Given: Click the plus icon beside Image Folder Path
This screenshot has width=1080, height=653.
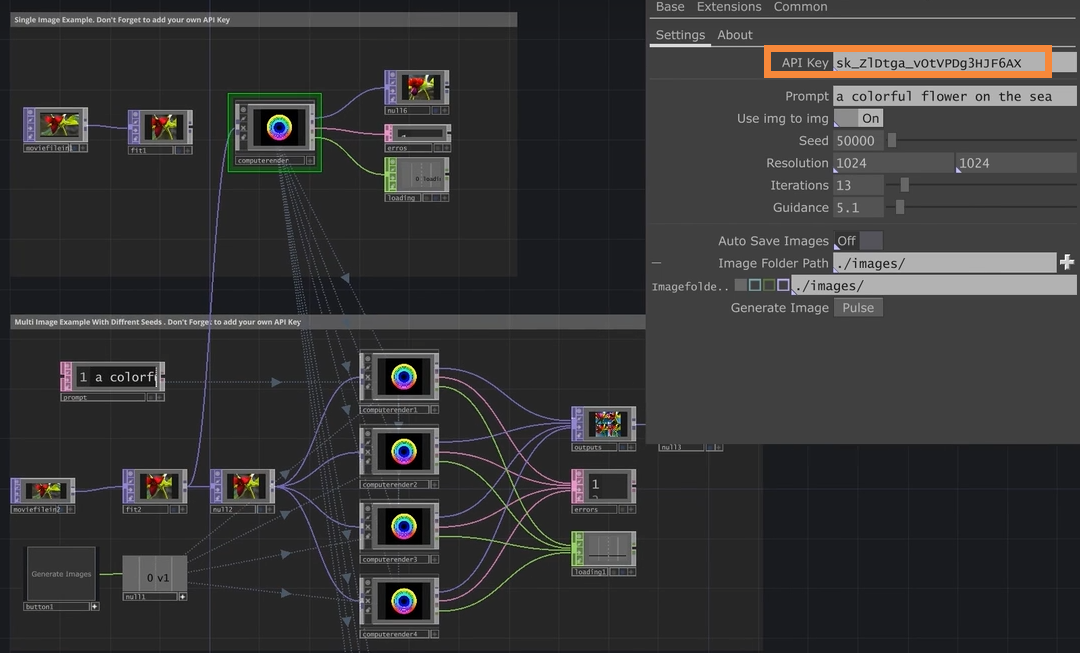Looking at the screenshot, I should coord(1066,262).
